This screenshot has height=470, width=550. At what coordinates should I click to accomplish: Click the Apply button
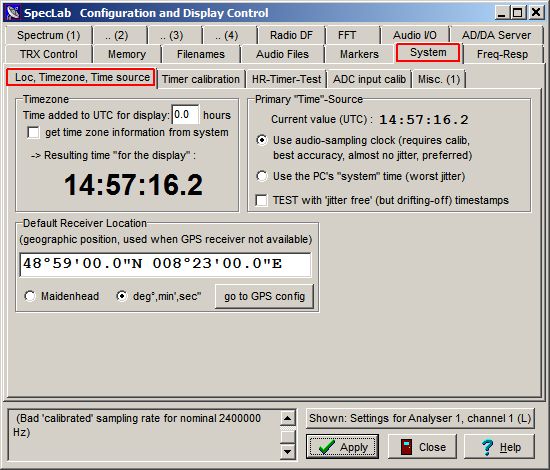(342, 447)
